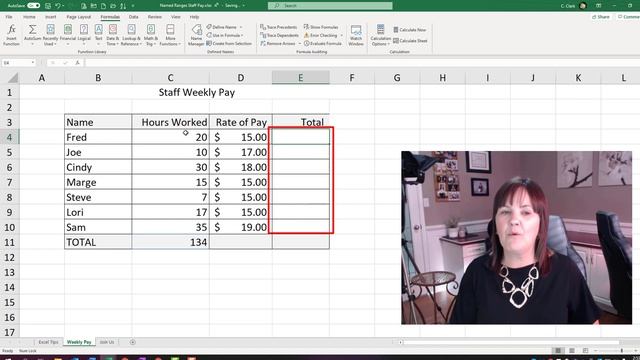Image resolution: width=640 pixels, height=360 pixels.
Task: Expand the Remove Arrows dropdown arrow
Action: [300, 43]
